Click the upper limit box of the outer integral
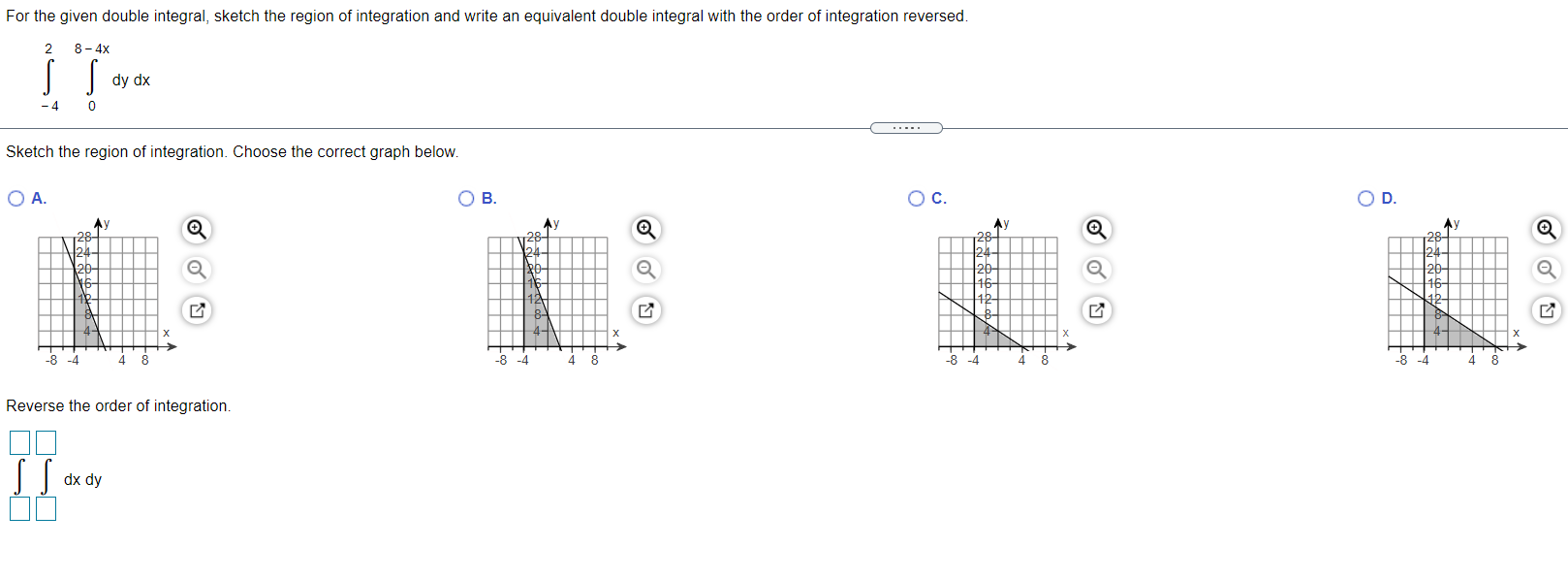Viewport: 1568px width, 580px height. (x=17, y=442)
